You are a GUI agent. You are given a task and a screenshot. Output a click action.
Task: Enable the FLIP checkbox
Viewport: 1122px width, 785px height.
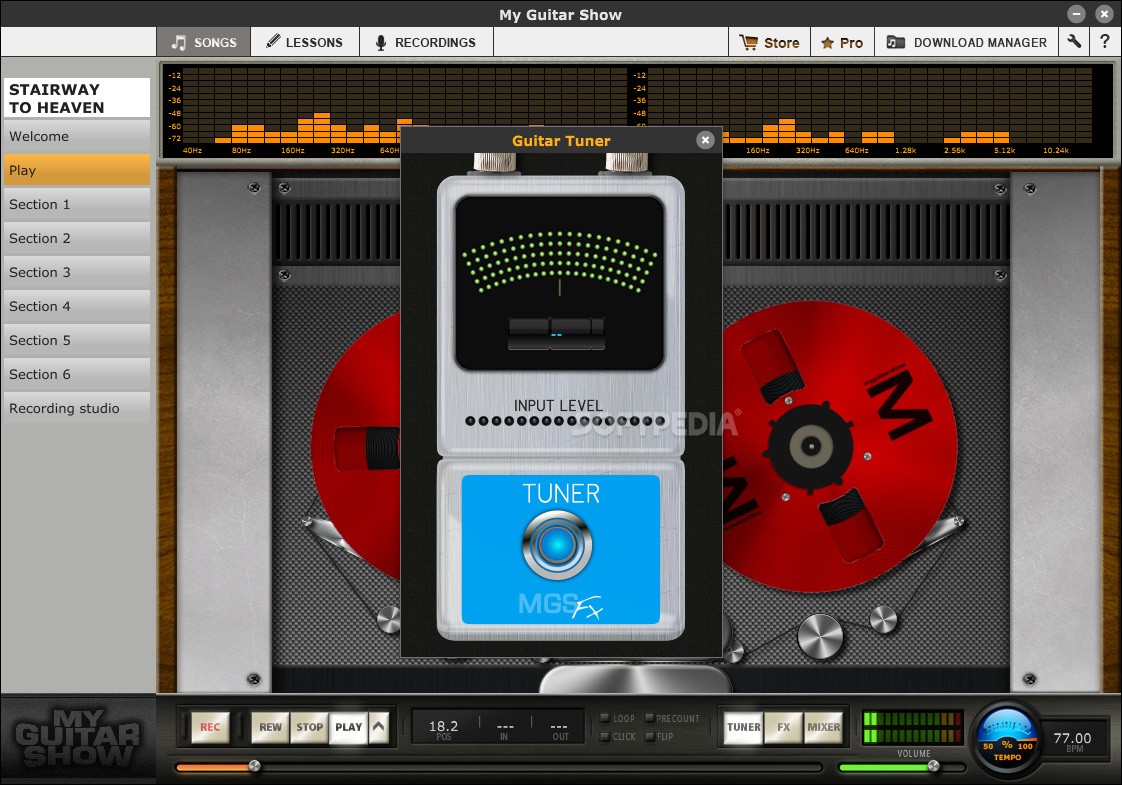pos(650,736)
